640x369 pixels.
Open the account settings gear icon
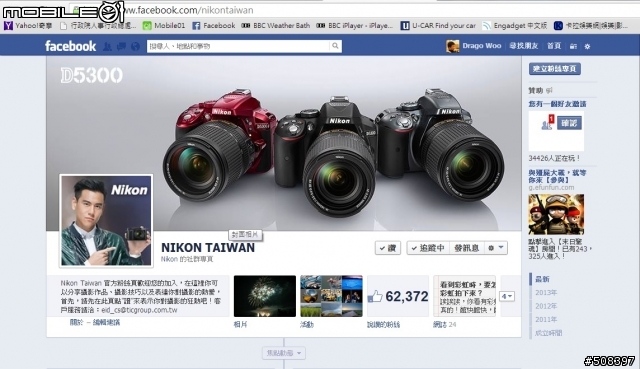587,46
